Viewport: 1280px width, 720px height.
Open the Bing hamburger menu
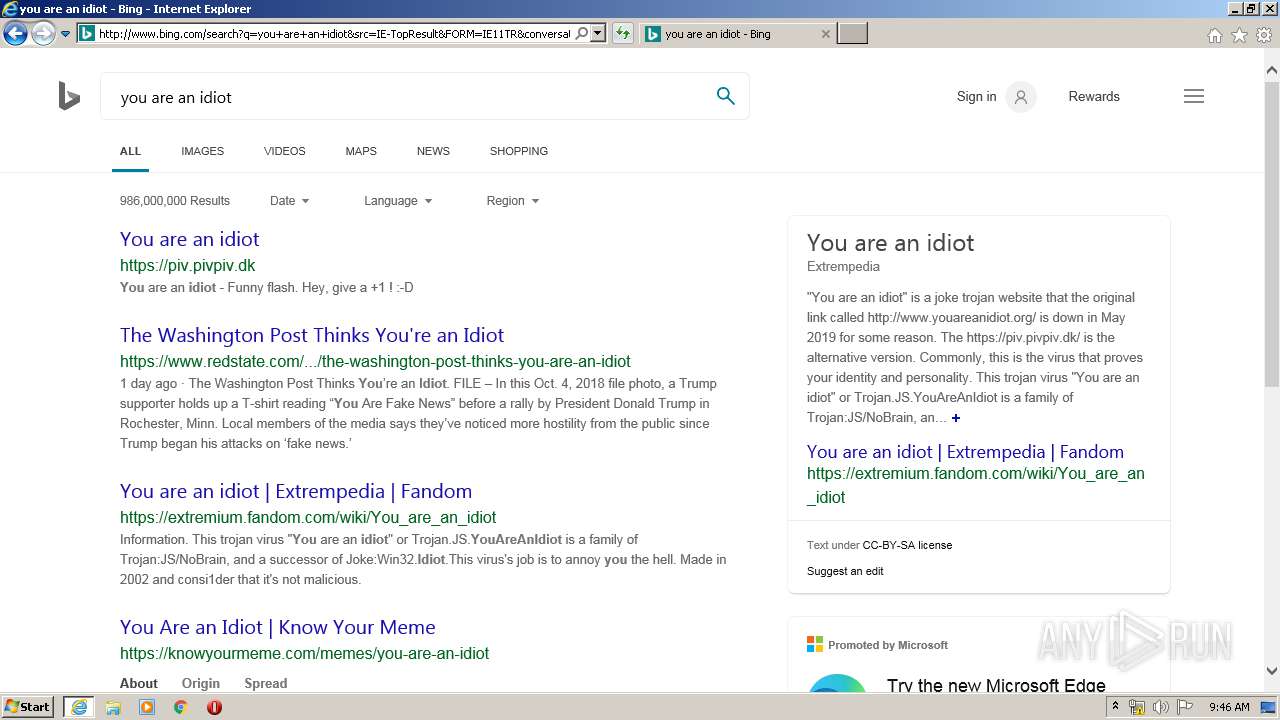point(1194,96)
